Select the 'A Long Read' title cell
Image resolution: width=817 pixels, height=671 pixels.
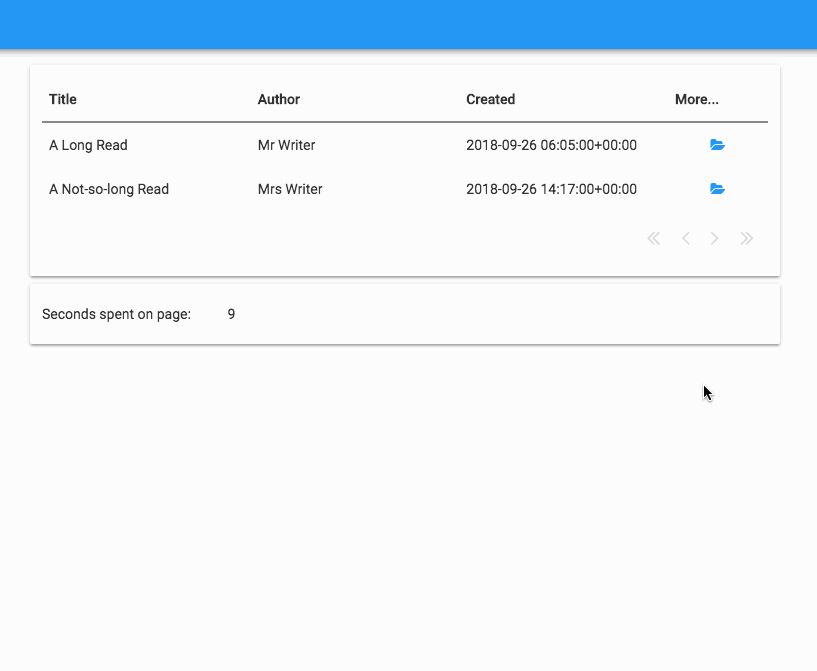88,145
